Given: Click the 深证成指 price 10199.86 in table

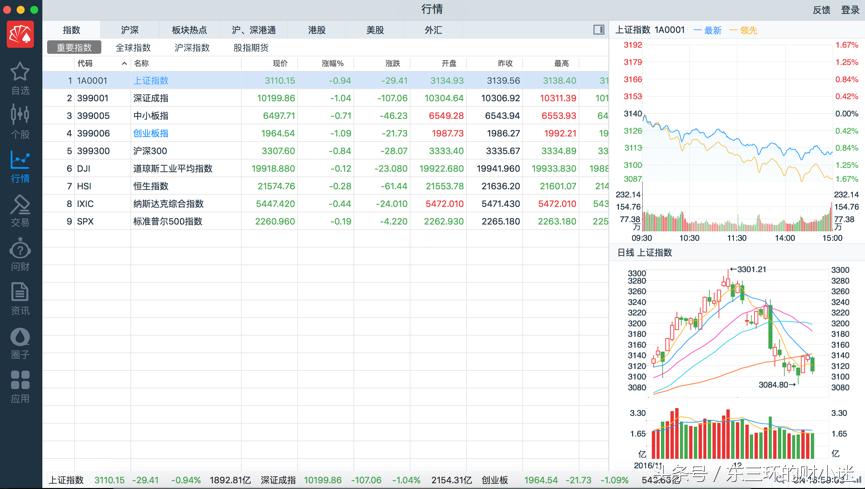Looking at the screenshot, I should click(276, 98).
